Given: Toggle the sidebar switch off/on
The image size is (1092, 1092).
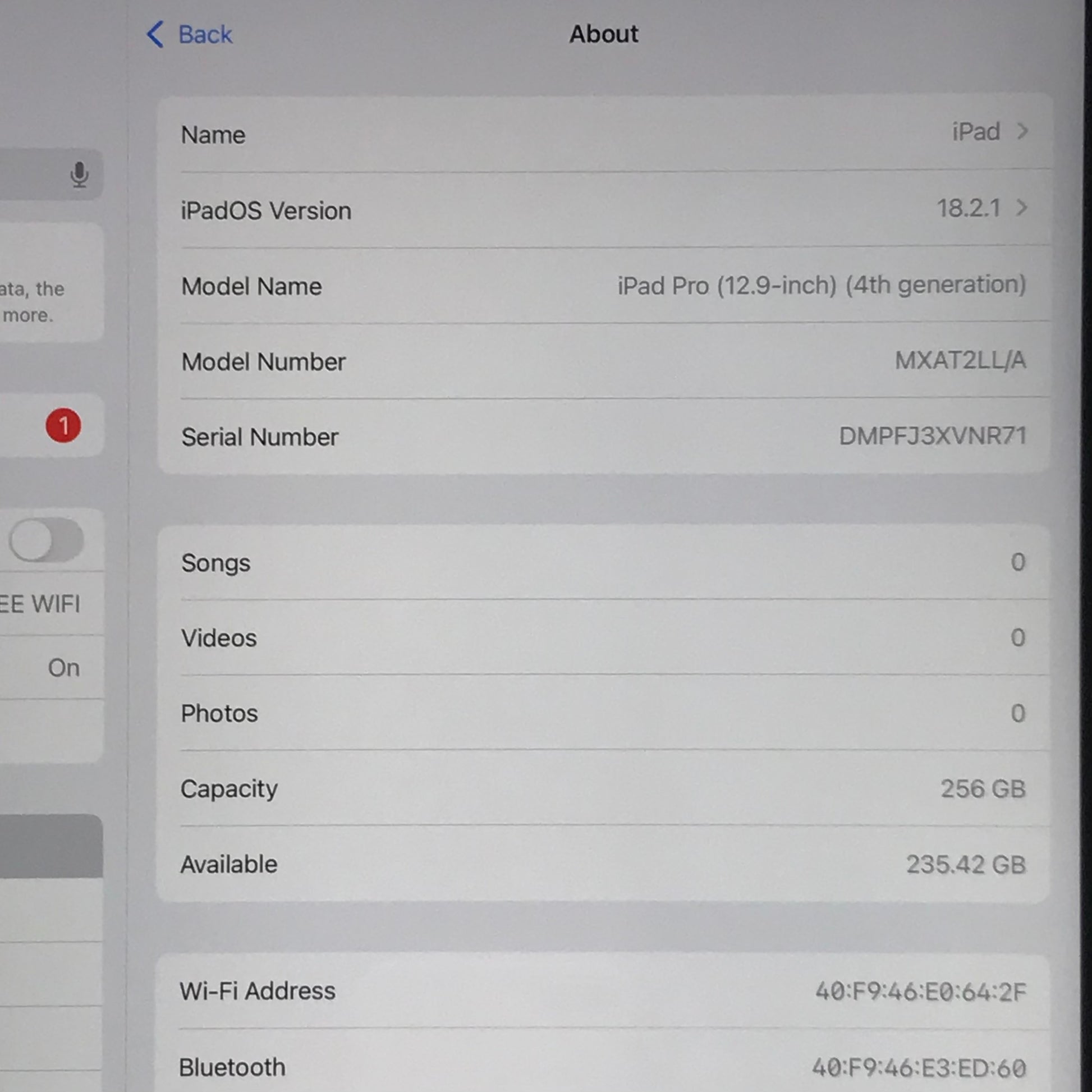Looking at the screenshot, I should [47, 540].
